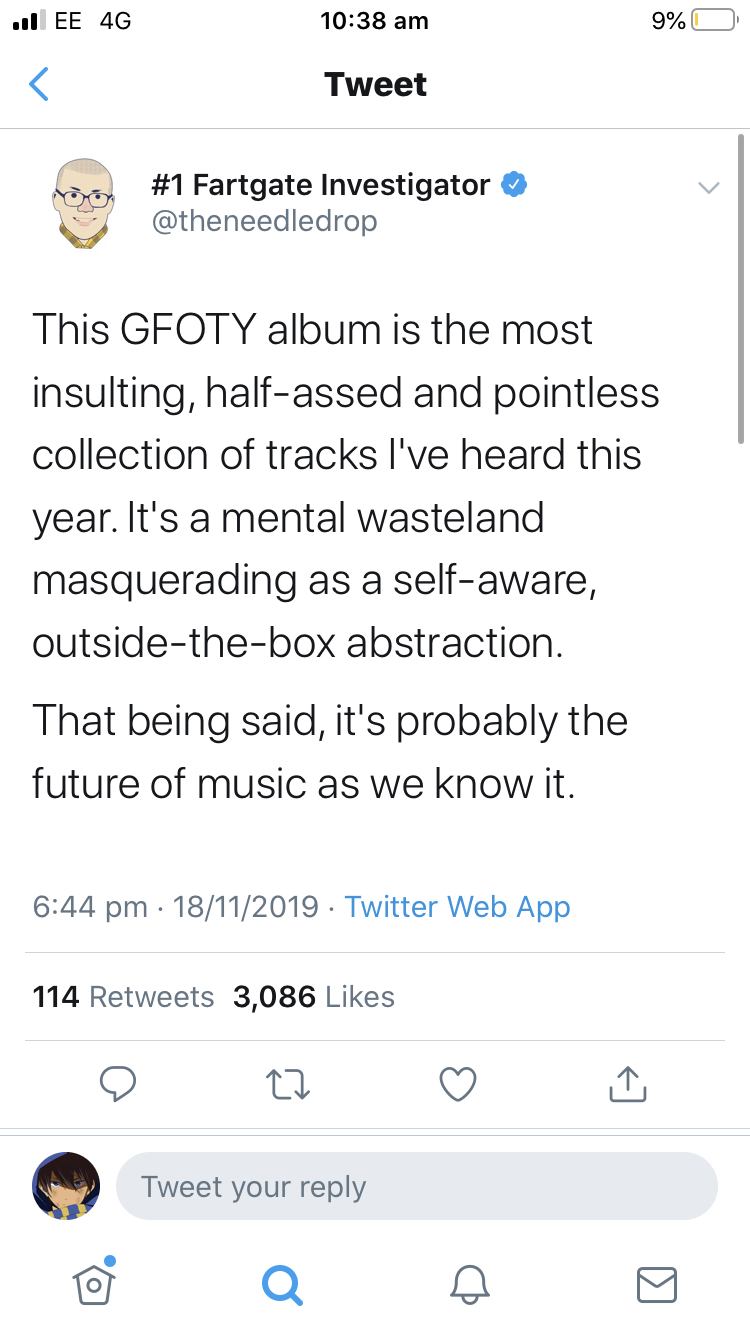View the 114 Retweets list
Screen dimensions: 750x1334
[123, 997]
